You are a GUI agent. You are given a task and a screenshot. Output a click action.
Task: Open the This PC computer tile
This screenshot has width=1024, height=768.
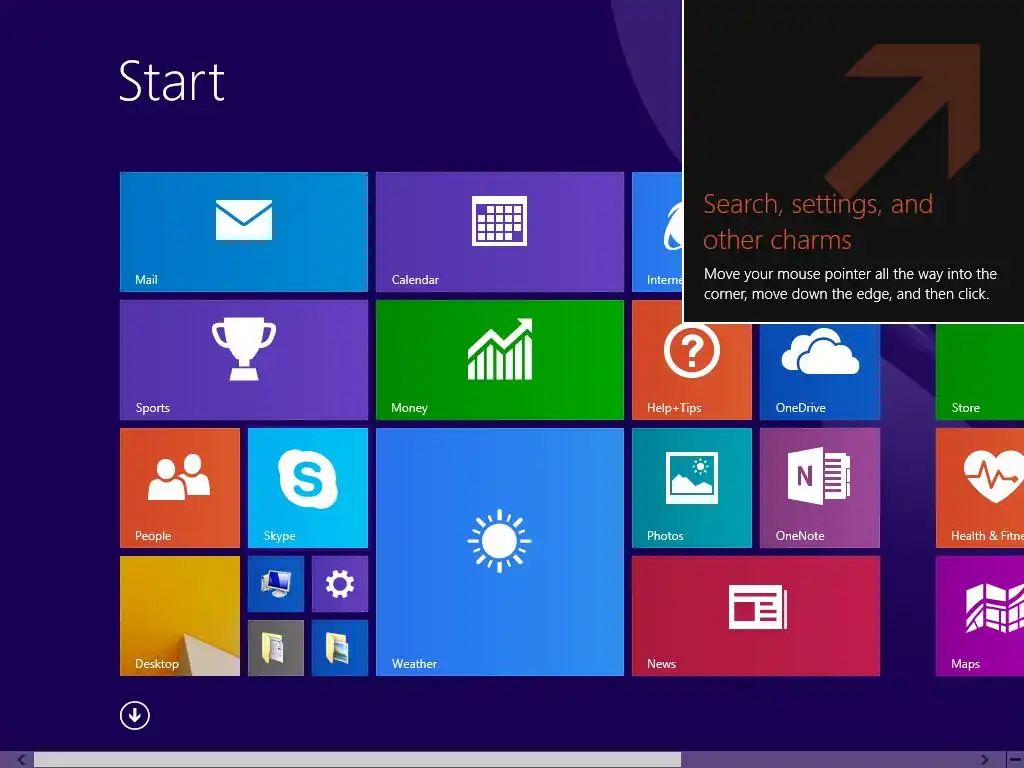tap(276, 584)
